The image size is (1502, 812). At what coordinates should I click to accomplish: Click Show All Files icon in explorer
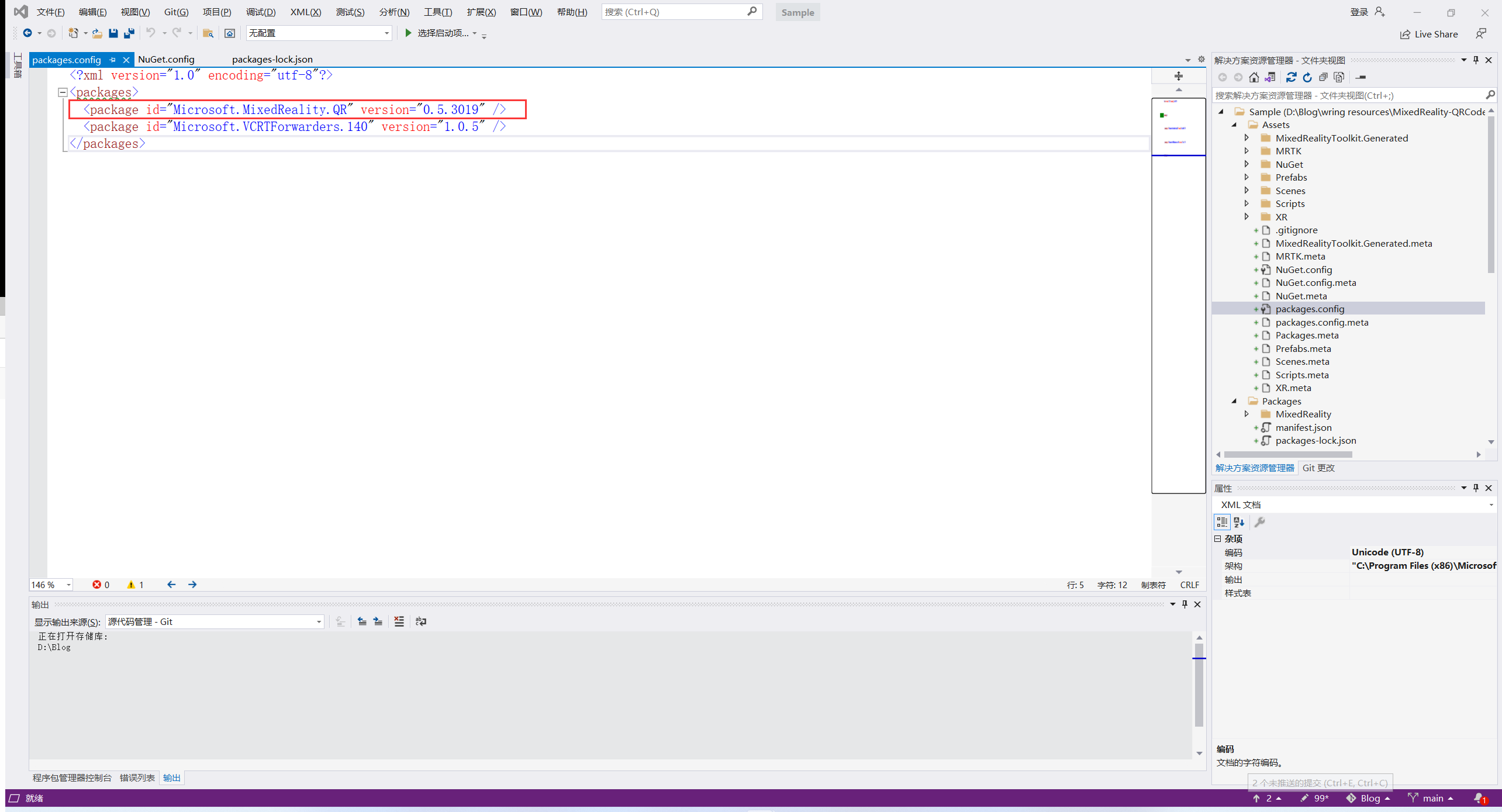[x=1339, y=77]
